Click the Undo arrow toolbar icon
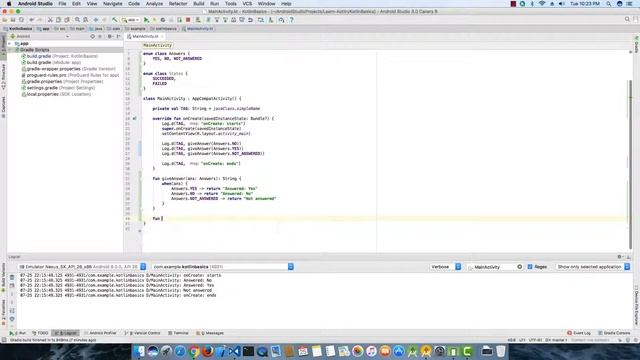Screen dimensions: 640x360 tap(31, 20)
